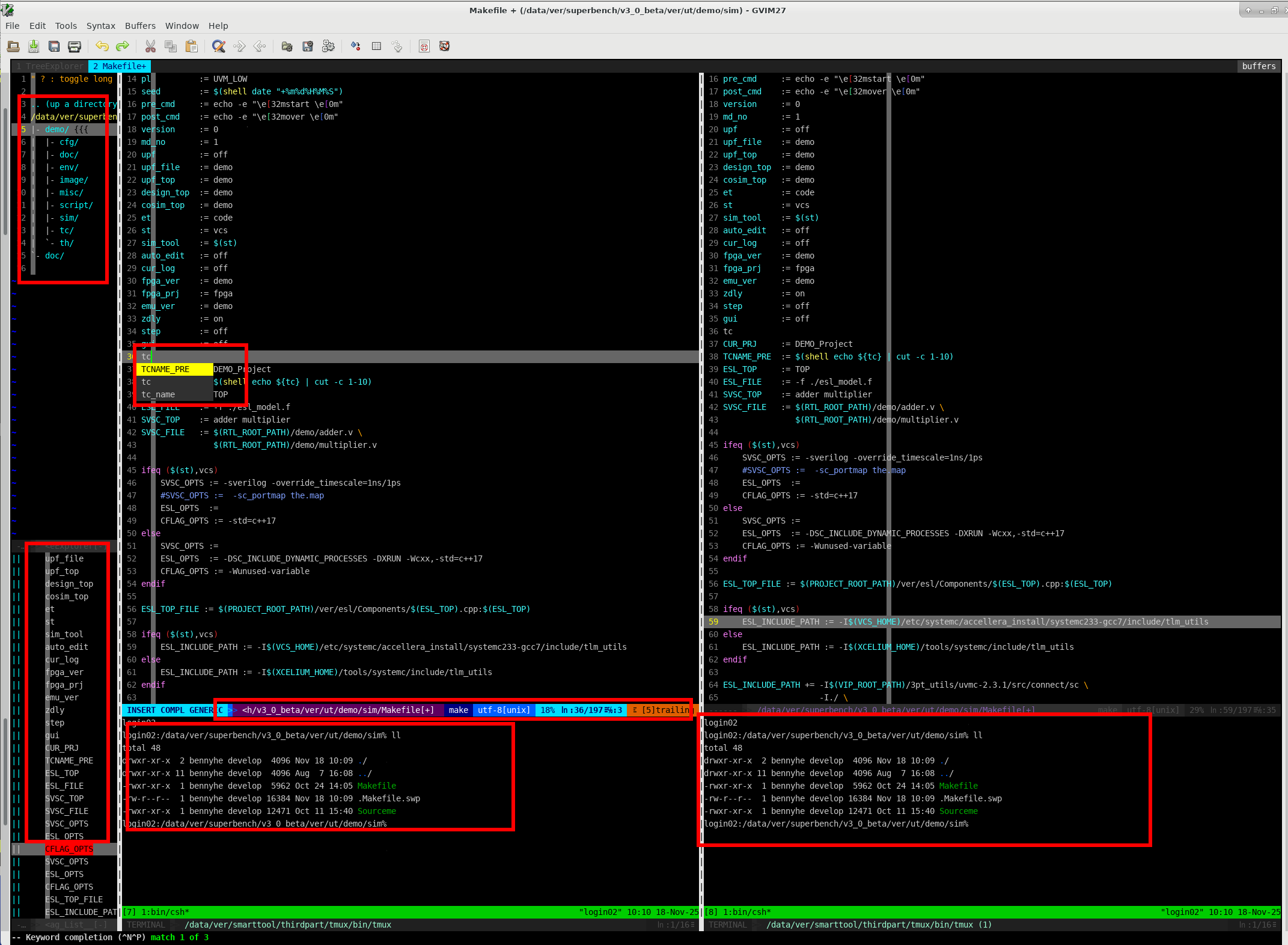The width and height of the screenshot is (1288, 945).
Task: Expand the sim/ folder in tree
Action: coord(69,218)
